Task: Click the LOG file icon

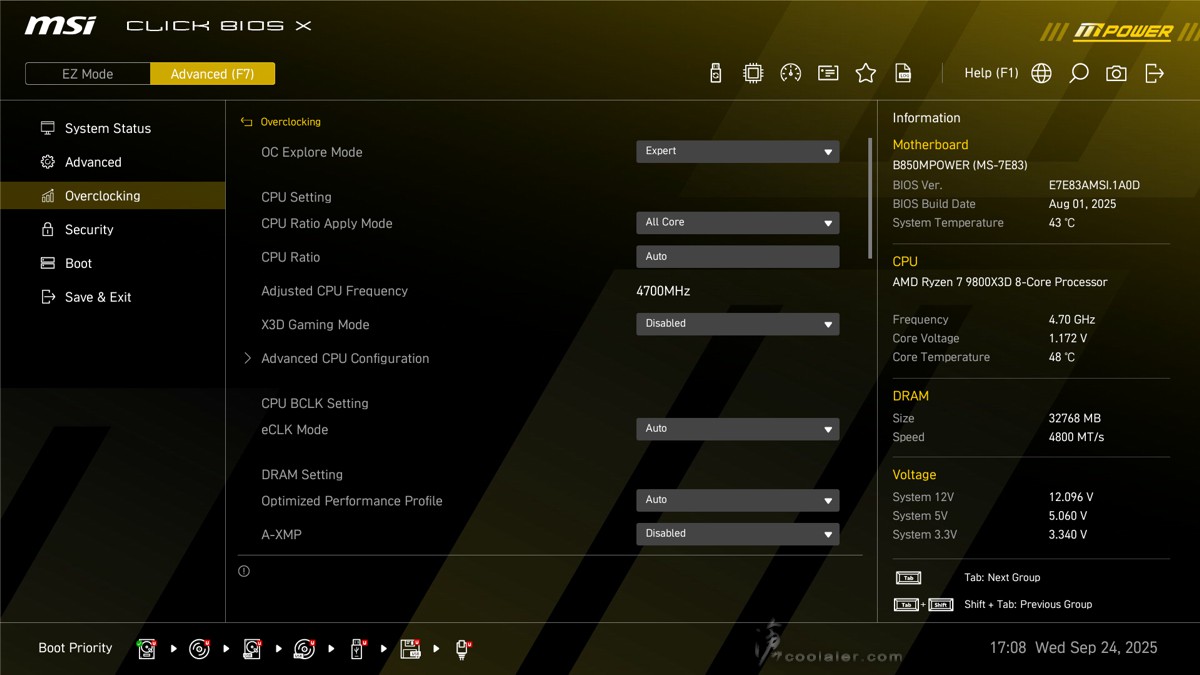Action: click(x=903, y=73)
